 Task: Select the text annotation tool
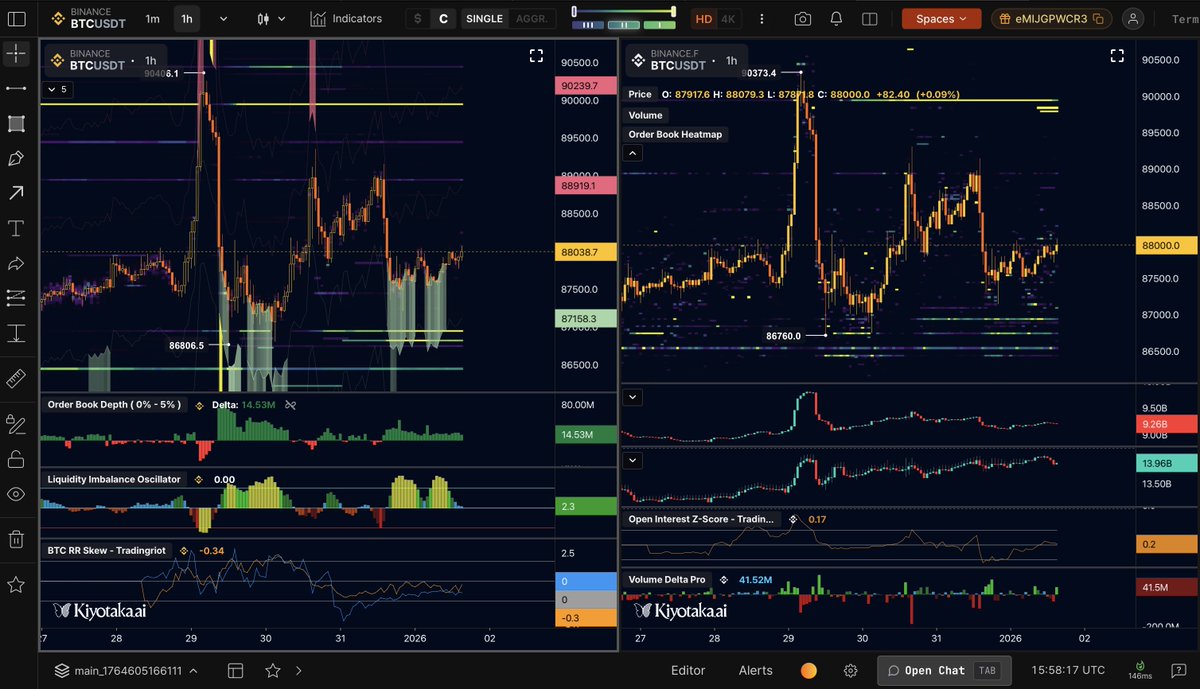point(16,228)
